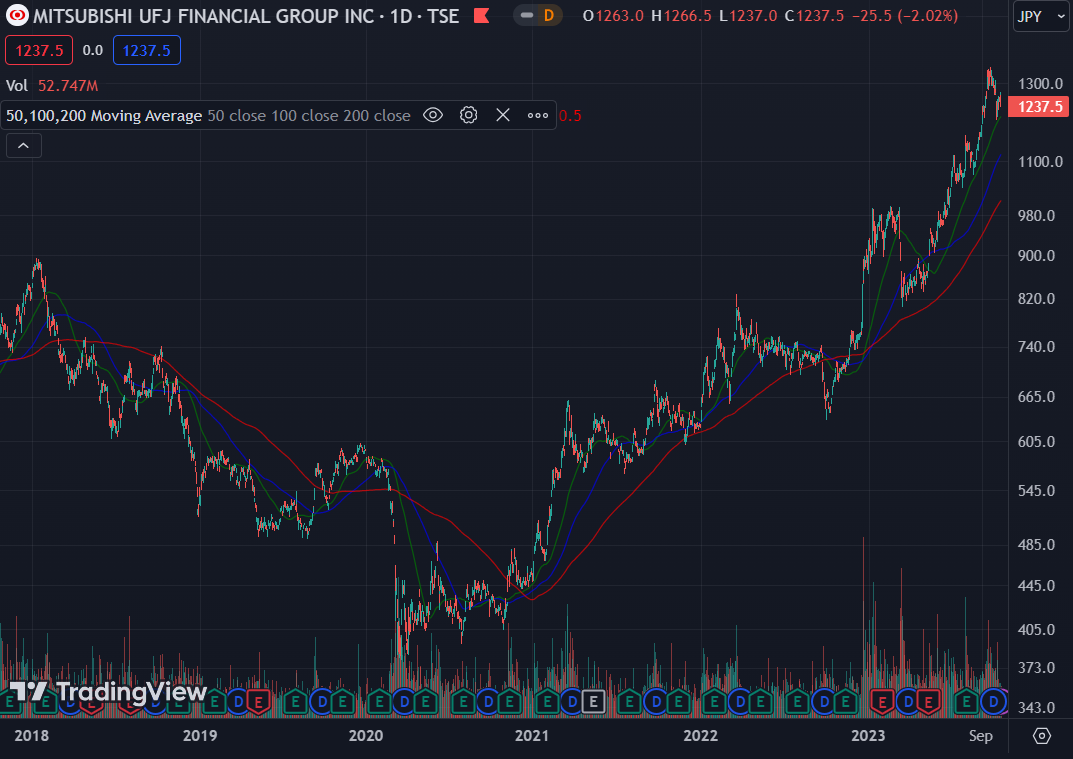
Task: Click the 605.0 price axis label
Action: click(1036, 441)
